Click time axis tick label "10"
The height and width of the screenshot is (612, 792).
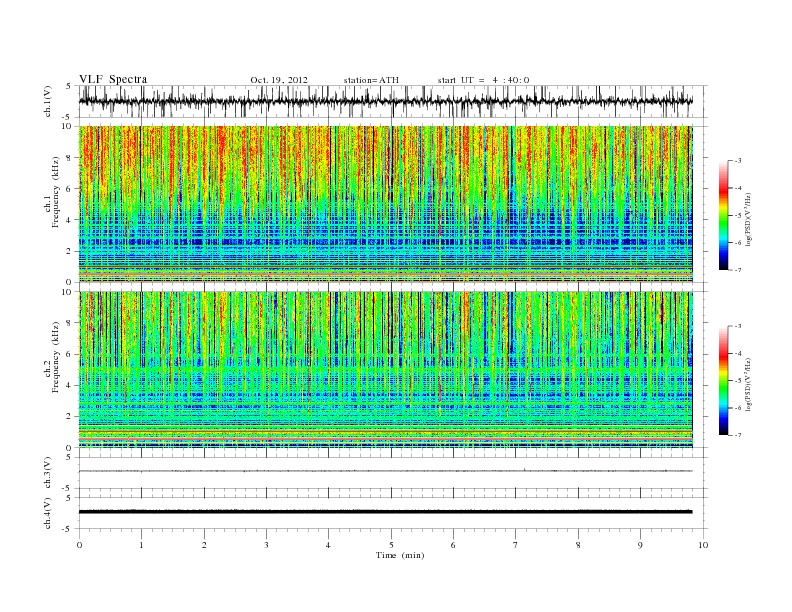point(703,545)
